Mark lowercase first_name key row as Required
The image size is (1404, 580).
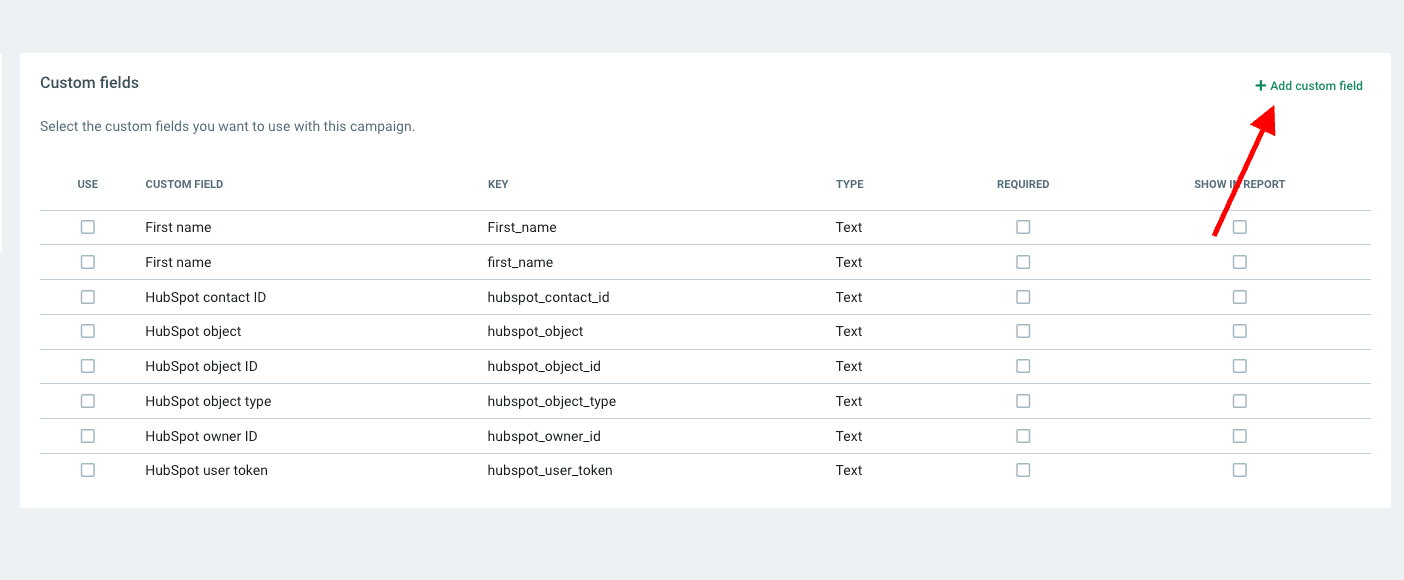(x=1023, y=262)
